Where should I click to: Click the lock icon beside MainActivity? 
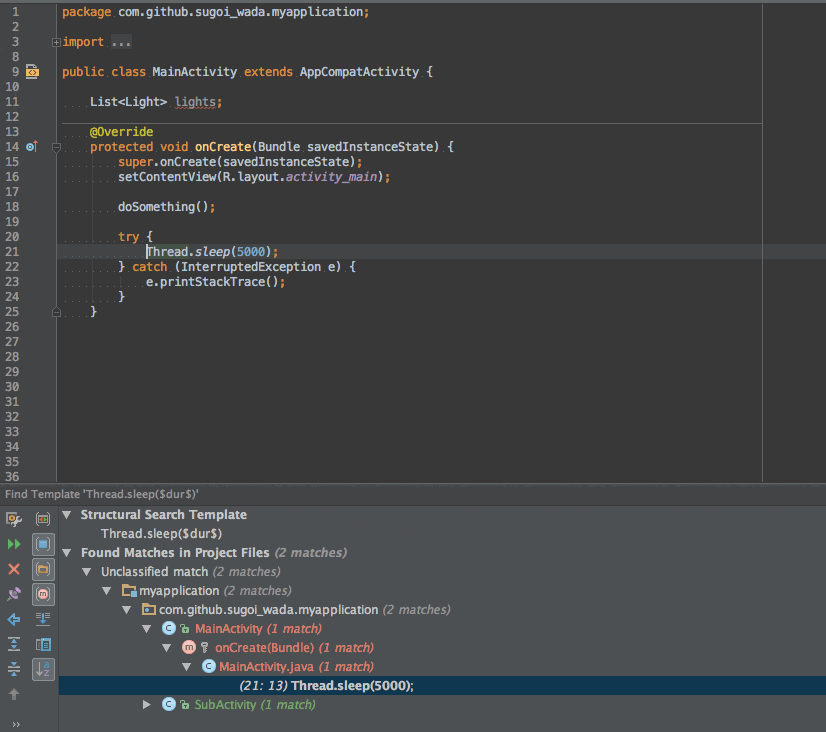pos(184,629)
